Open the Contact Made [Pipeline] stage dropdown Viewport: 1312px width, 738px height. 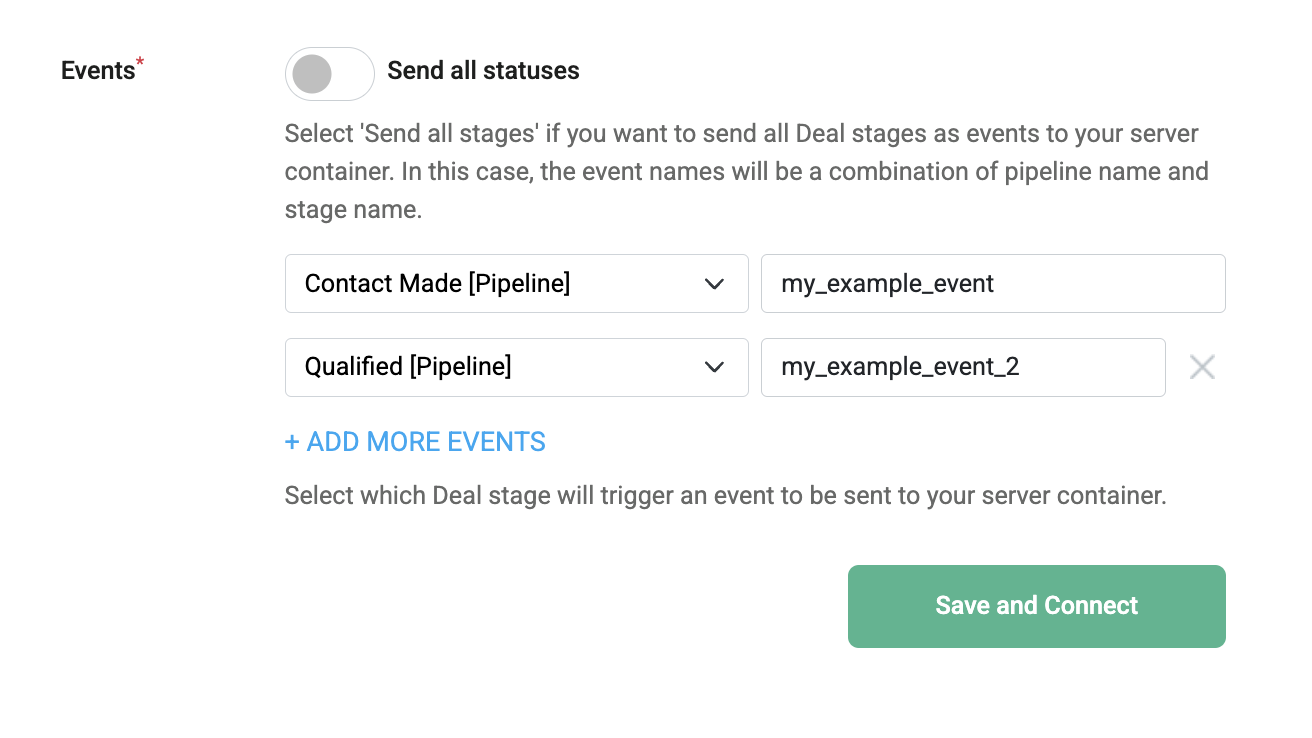(517, 283)
